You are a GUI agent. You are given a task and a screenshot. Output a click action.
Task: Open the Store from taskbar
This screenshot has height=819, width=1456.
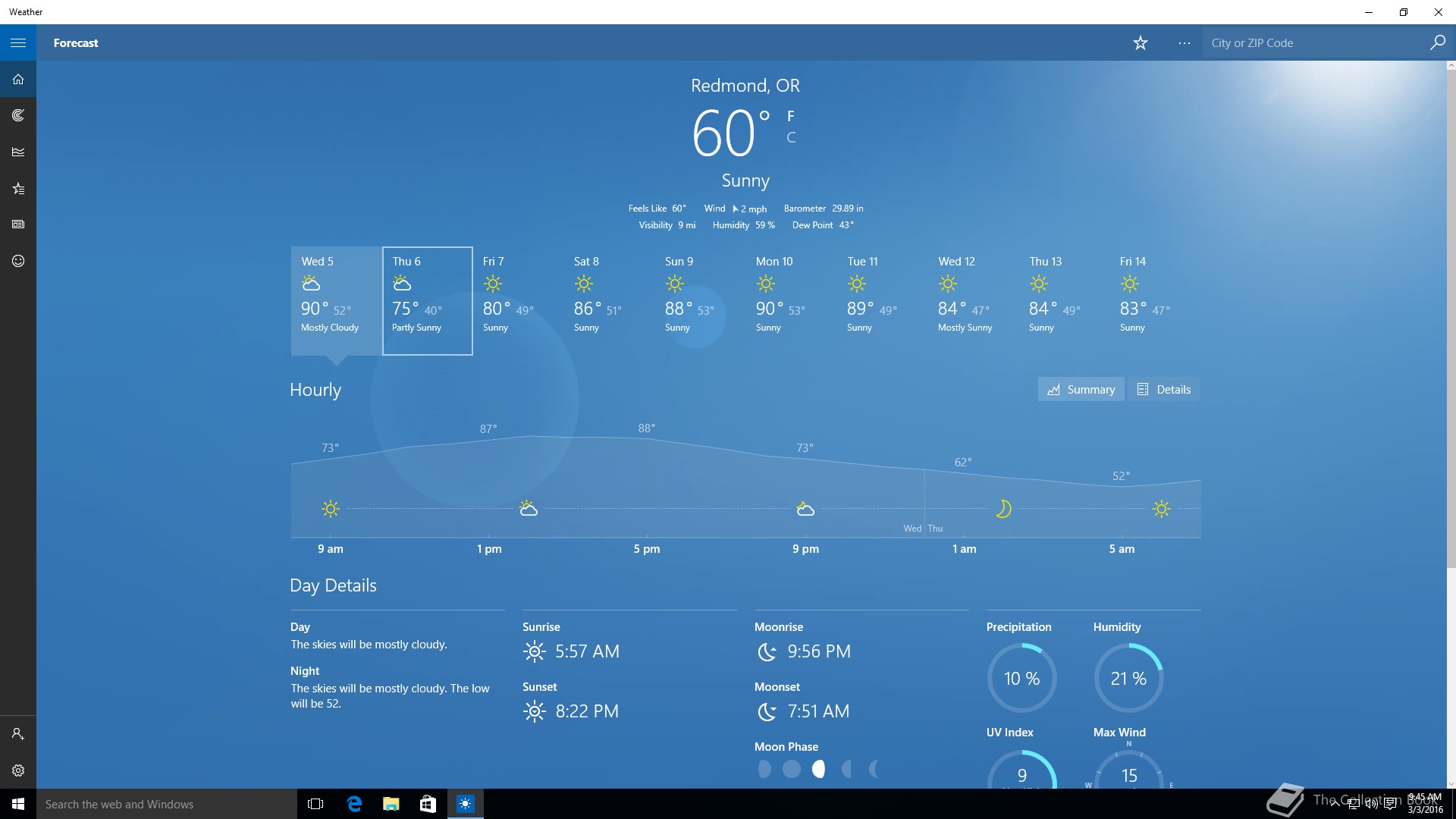(428, 804)
